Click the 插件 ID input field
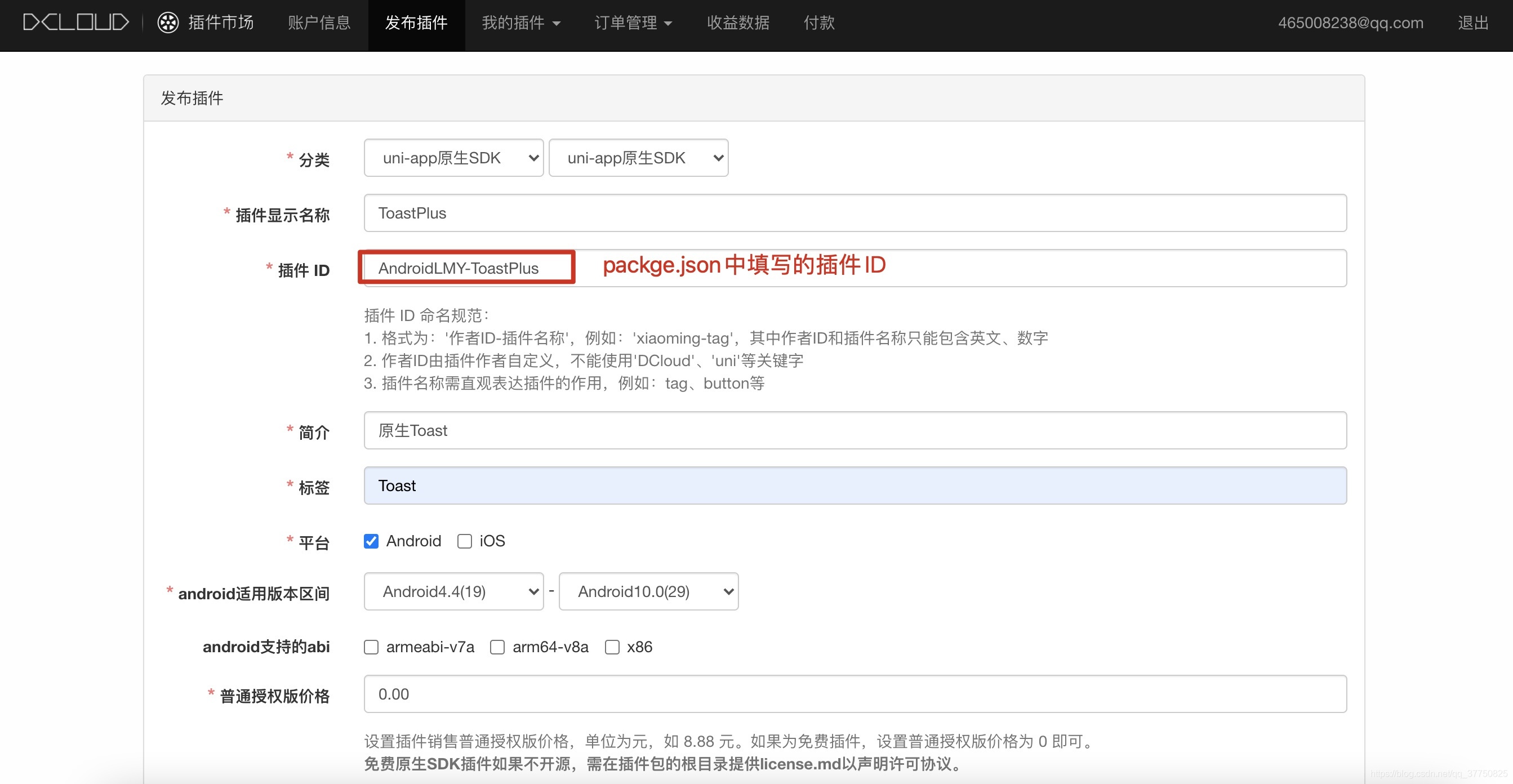Viewport: 1513px width, 784px height. 855,268
